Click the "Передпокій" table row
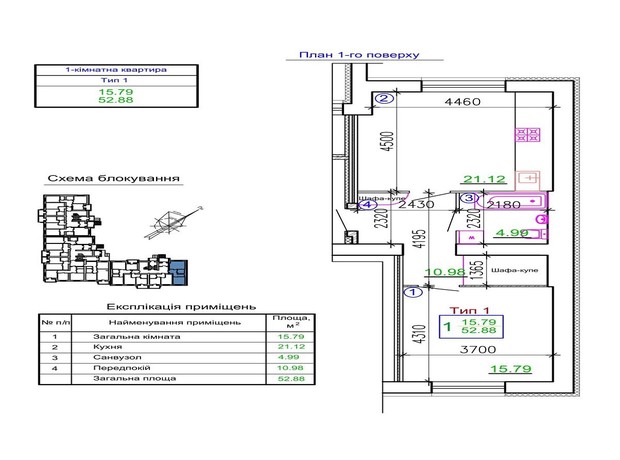The width and height of the screenshot is (620, 460). click(177, 368)
